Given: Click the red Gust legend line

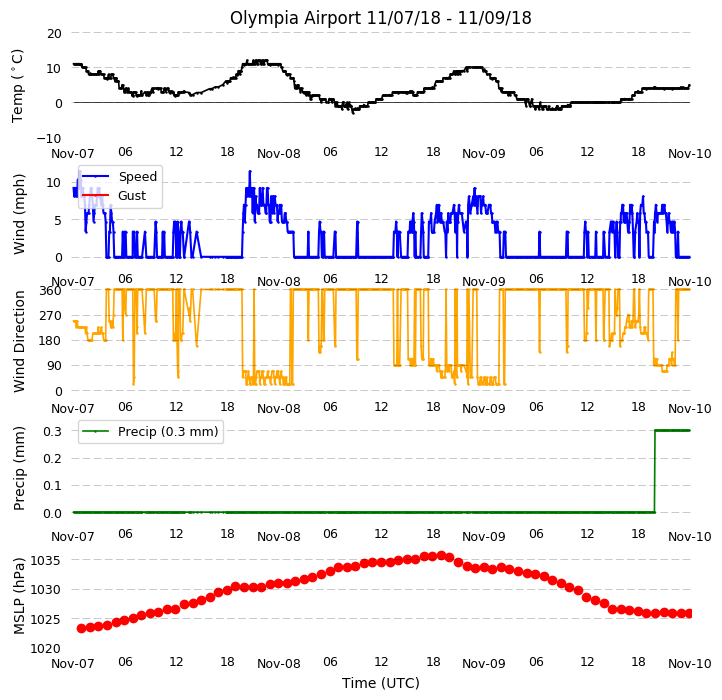Looking at the screenshot, I should coord(95,195).
